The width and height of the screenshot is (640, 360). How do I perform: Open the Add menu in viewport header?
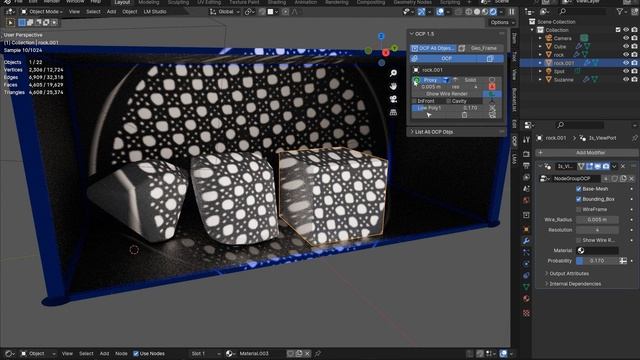(111, 12)
